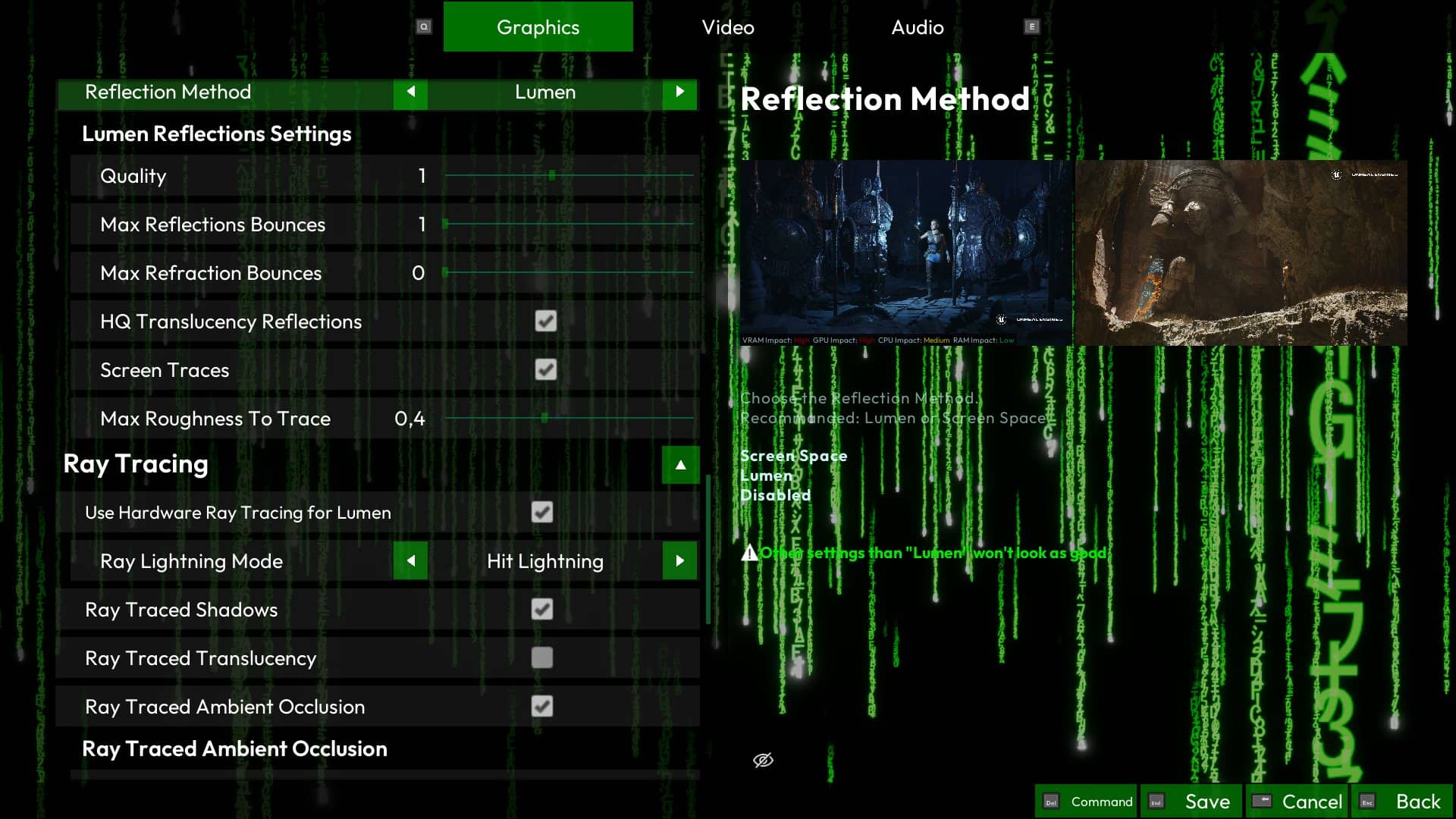Screen dimensions: 1456x819
Task: Adjust the Quality slider
Action: pyautogui.click(x=569, y=175)
